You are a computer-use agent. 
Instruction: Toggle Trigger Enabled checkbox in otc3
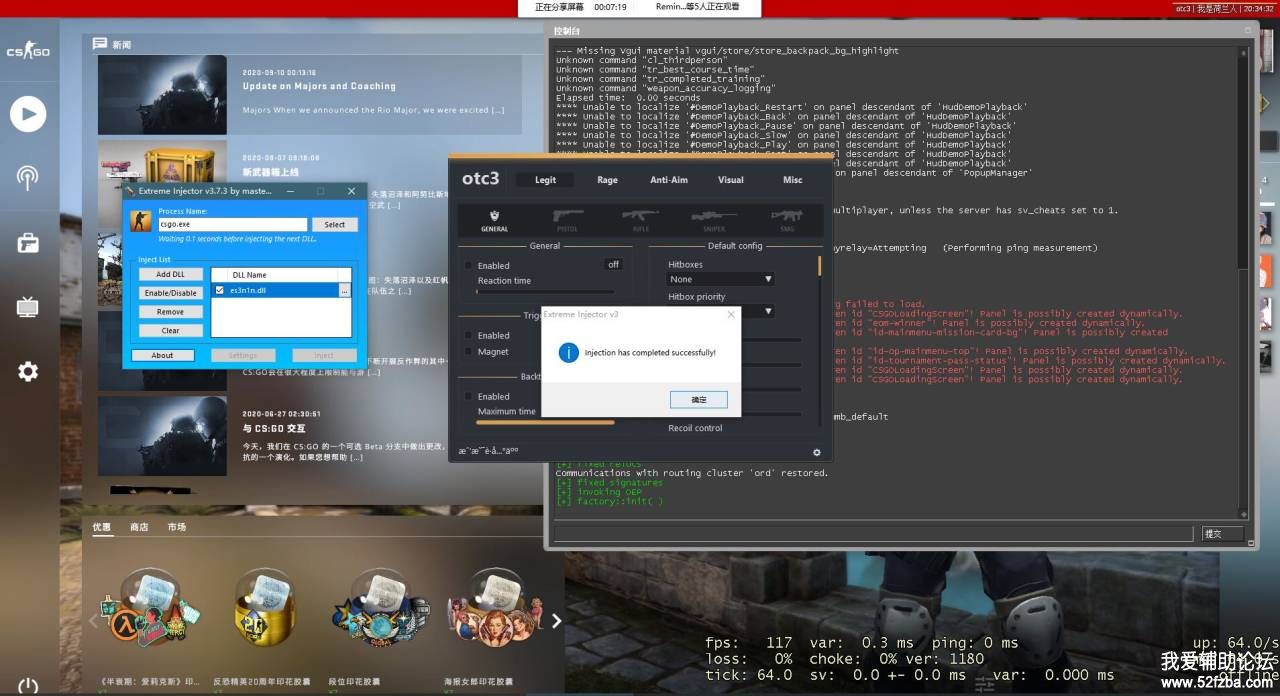coord(467,335)
